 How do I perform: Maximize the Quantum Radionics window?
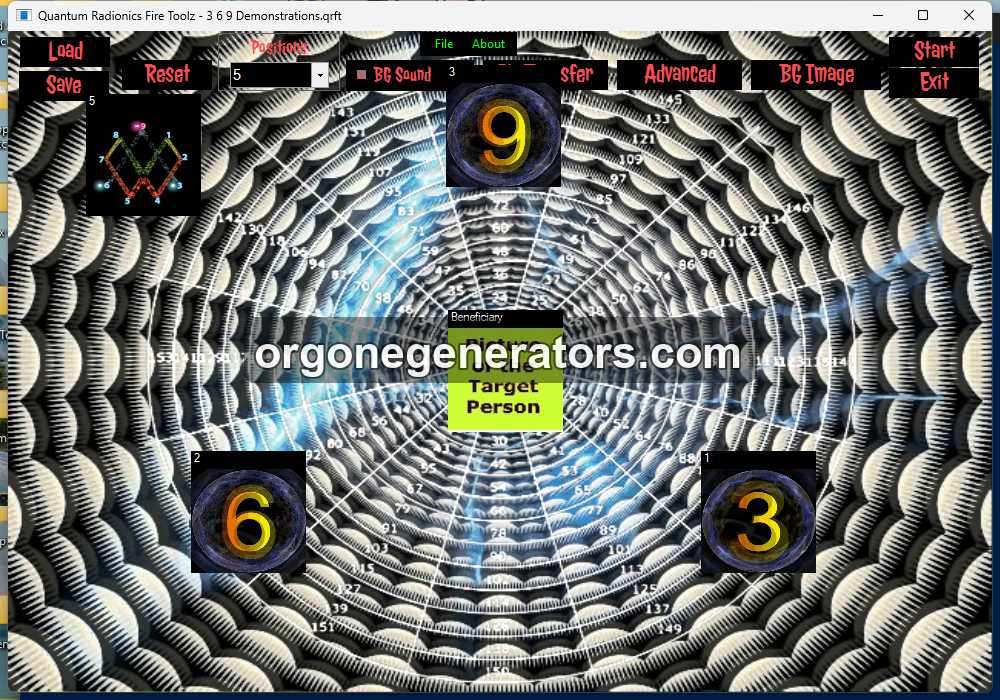pos(923,15)
